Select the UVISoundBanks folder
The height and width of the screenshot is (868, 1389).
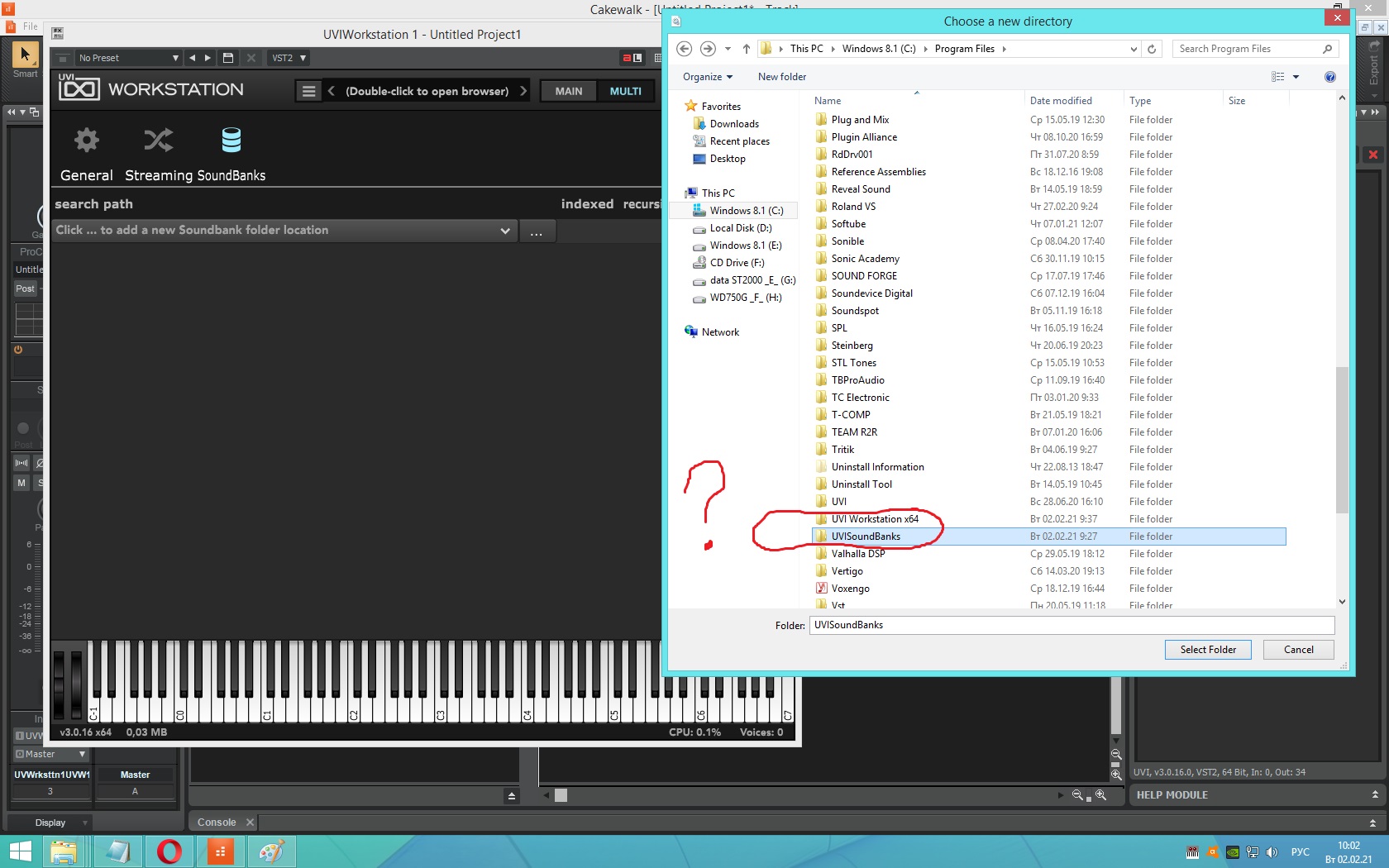(x=1048, y=537)
